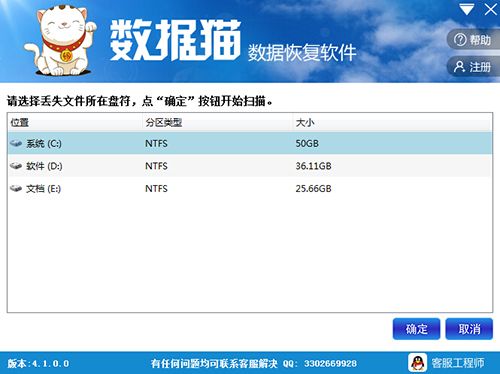
Task: Click the 取消 cancel button
Action: (469, 329)
